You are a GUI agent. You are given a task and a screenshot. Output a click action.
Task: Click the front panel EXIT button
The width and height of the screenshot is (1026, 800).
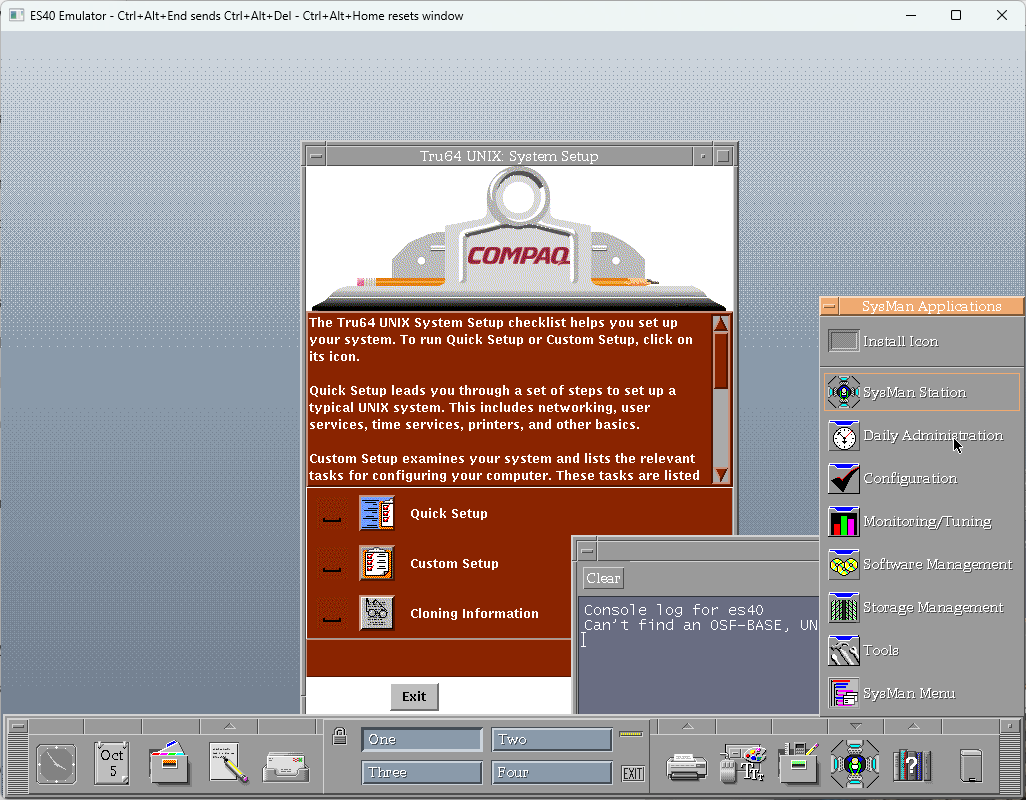pos(633,774)
